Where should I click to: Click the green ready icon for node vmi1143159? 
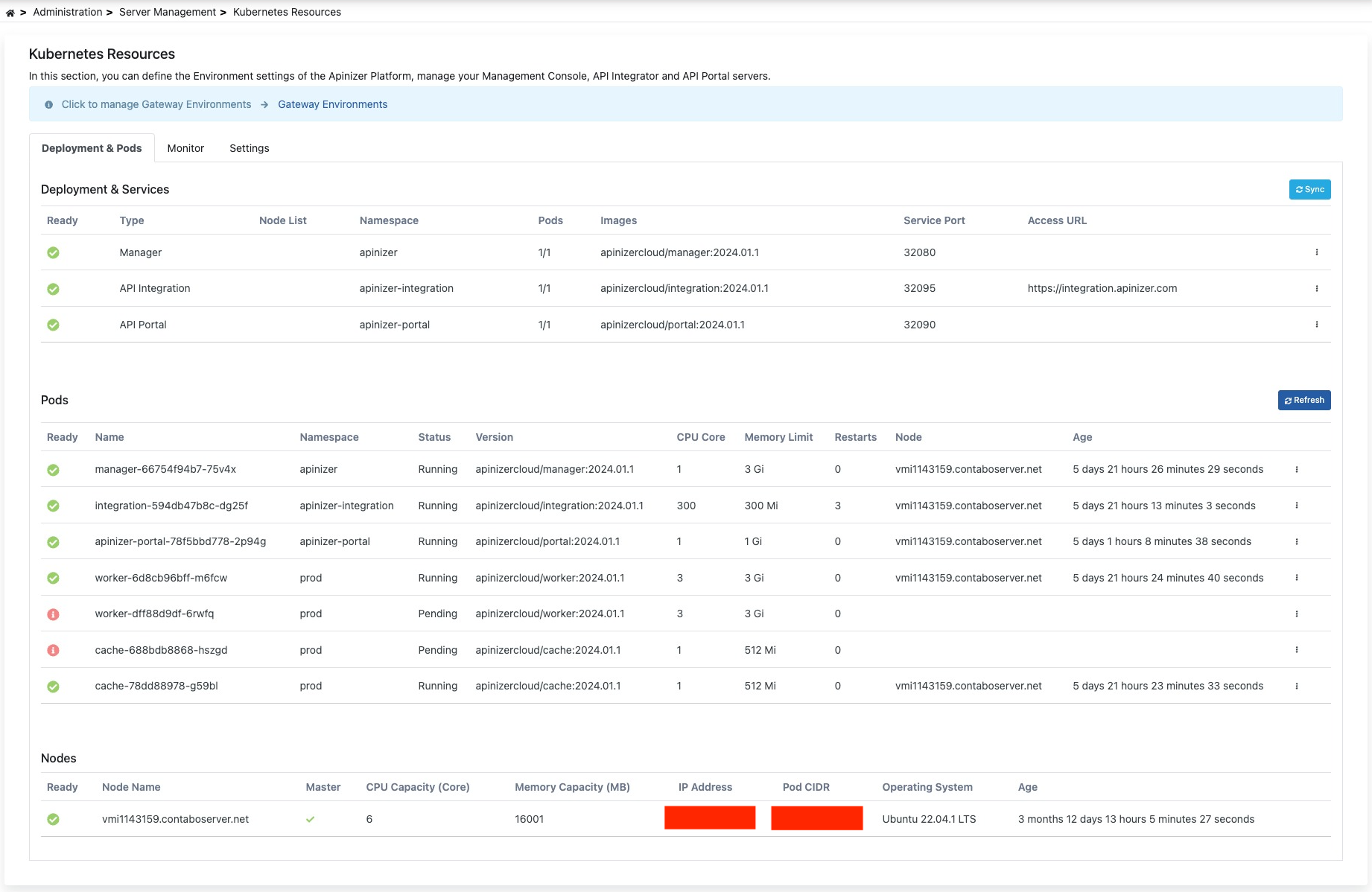coord(53,819)
